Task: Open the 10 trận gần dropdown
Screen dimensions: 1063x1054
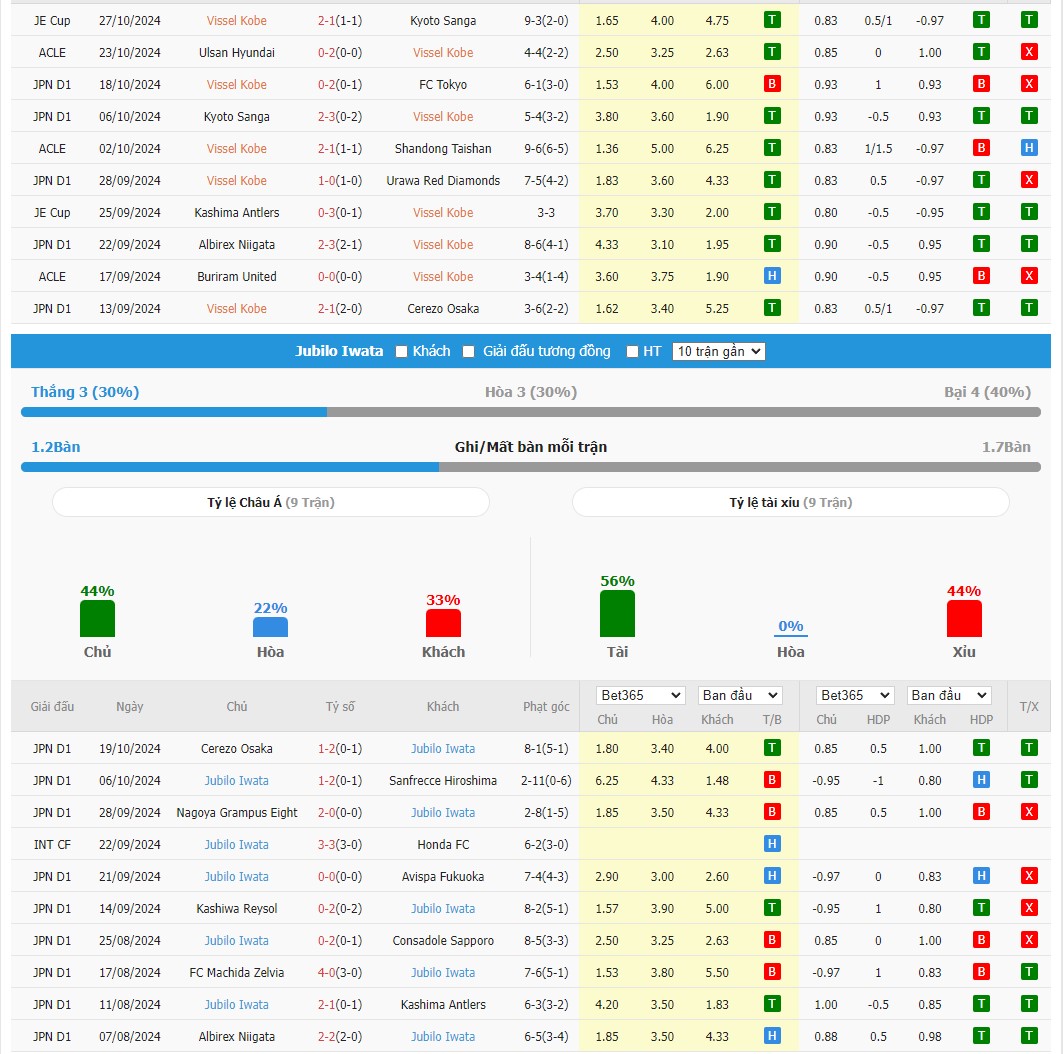Action: point(719,351)
